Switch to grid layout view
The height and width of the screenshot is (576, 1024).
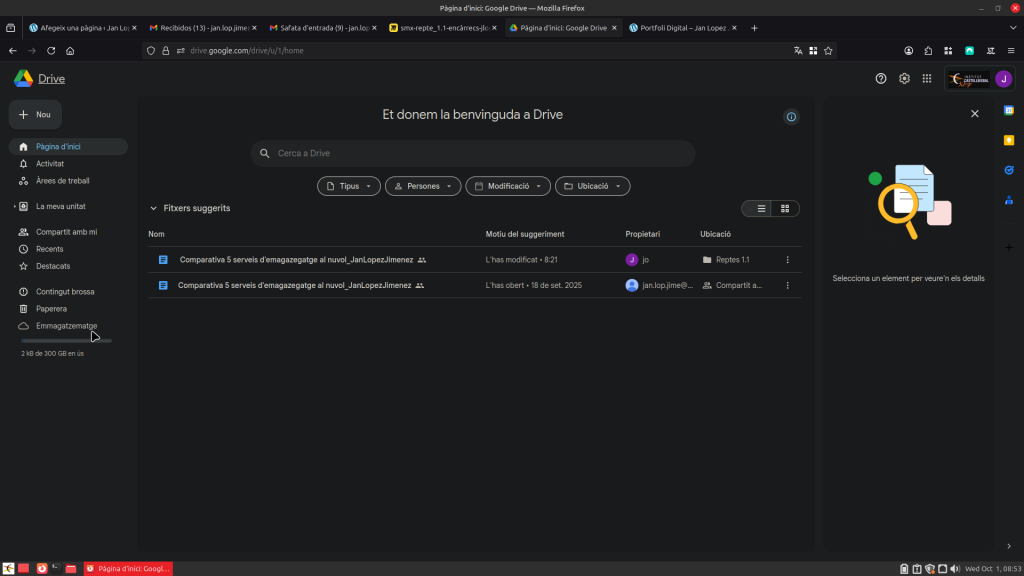pos(785,209)
